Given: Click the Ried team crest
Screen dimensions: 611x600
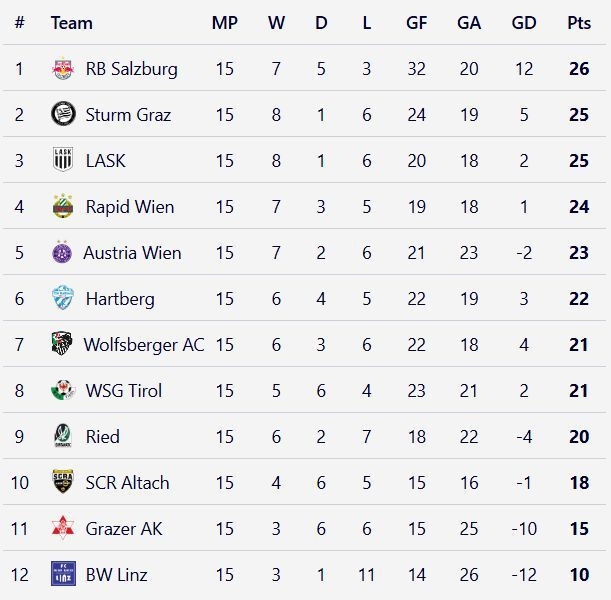Looking at the screenshot, I should (63, 437).
